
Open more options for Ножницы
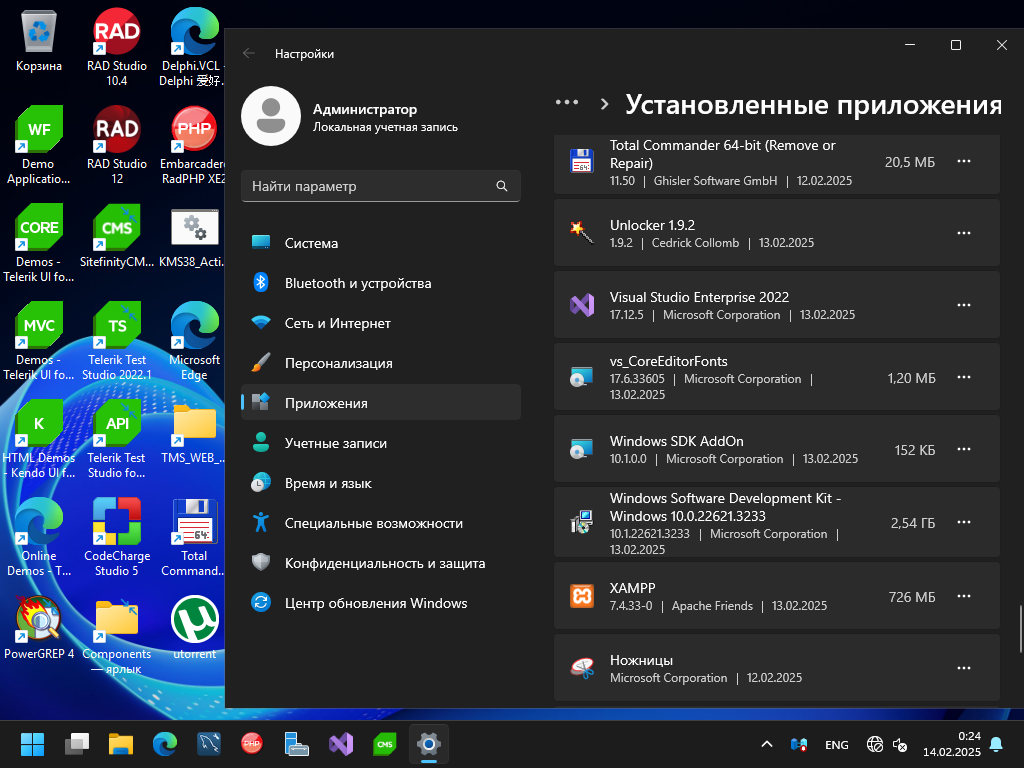click(964, 668)
